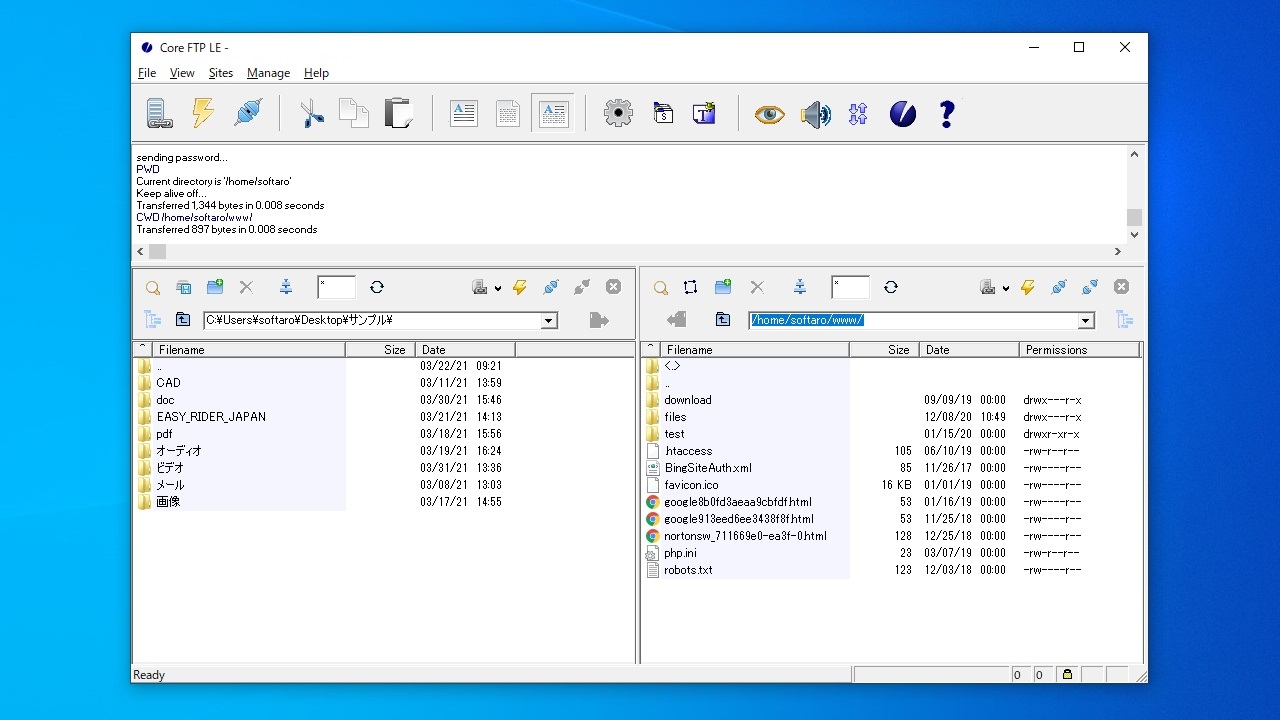
Task: Click the reconnect plug icon in main toolbar
Action: tap(247, 114)
